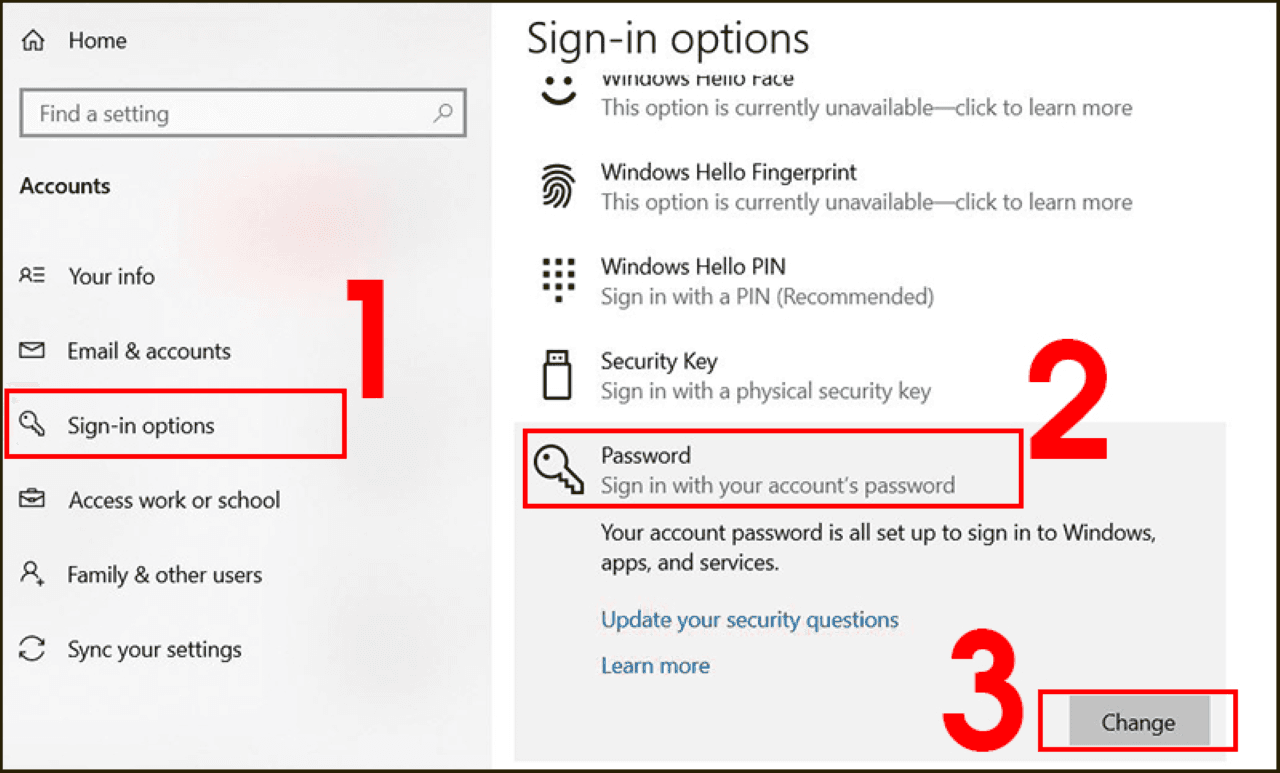Click the Access work or school briefcase icon
The image size is (1280, 773).
click(32, 499)
